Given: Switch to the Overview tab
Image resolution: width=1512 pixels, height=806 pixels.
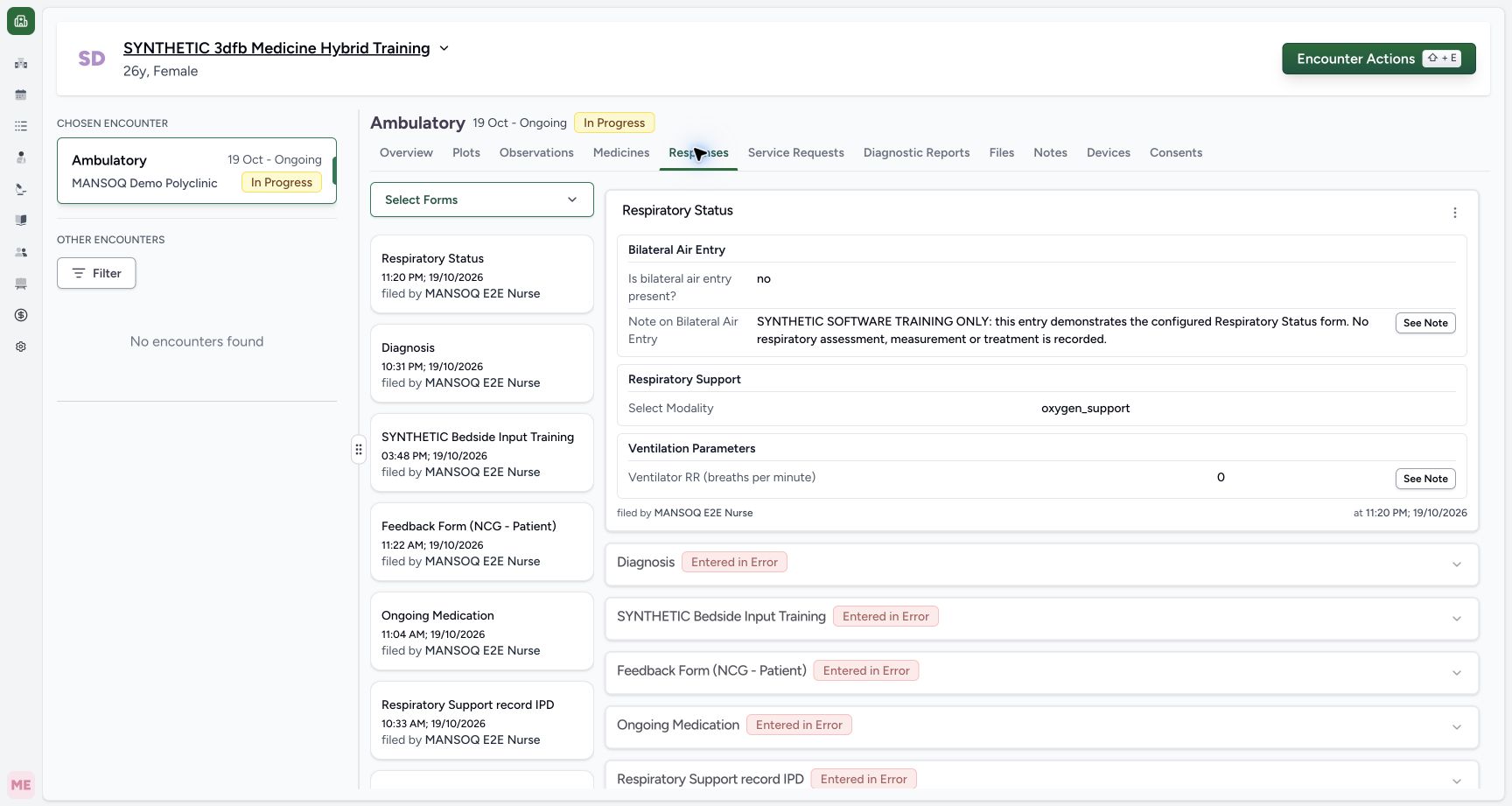Looking at the screenshot, I should 406,152.
